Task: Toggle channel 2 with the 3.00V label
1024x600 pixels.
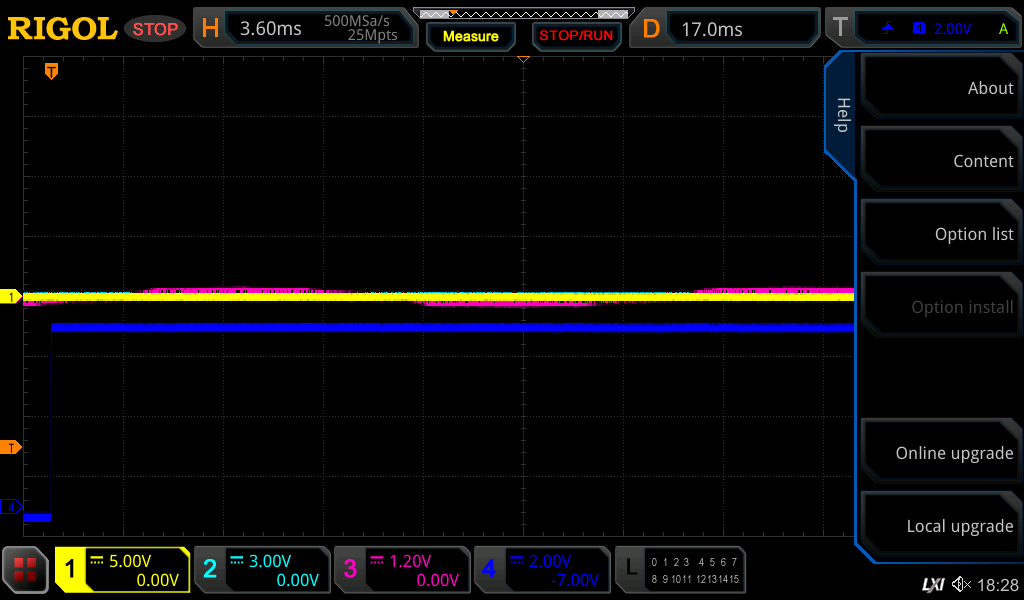Action: tap(261, 570)
